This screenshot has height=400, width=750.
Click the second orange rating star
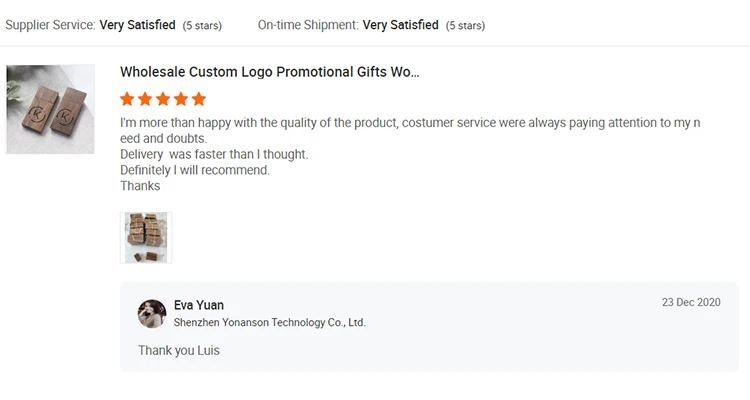click(145, 99)
